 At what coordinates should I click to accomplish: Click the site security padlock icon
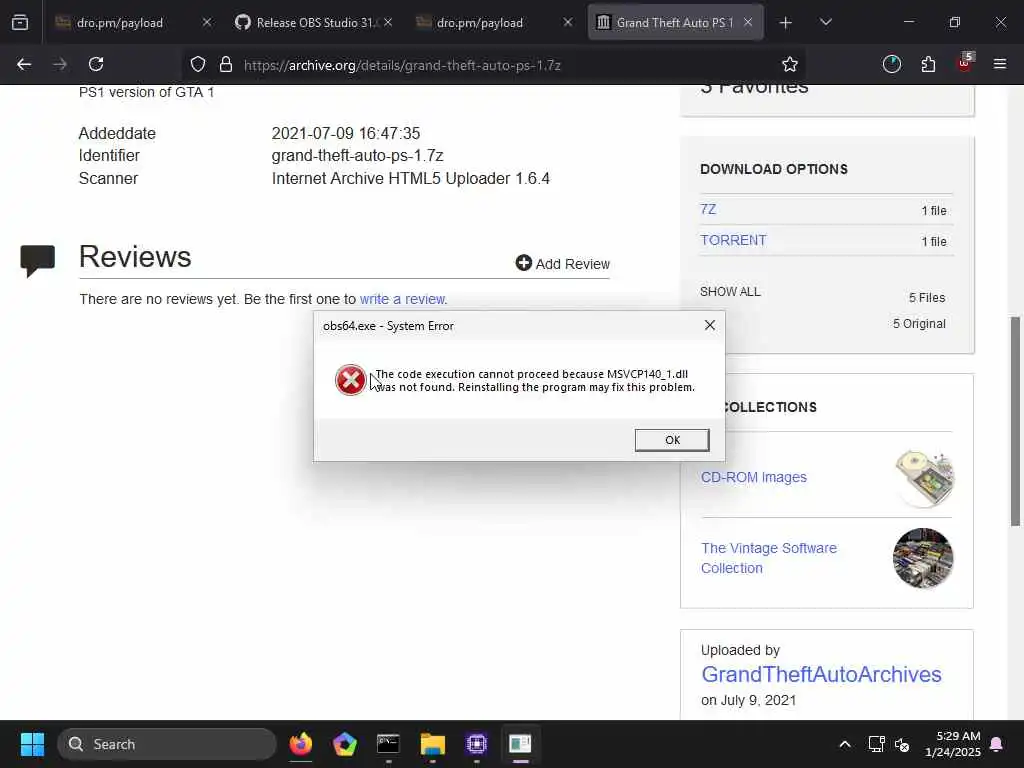coord(226,64)
